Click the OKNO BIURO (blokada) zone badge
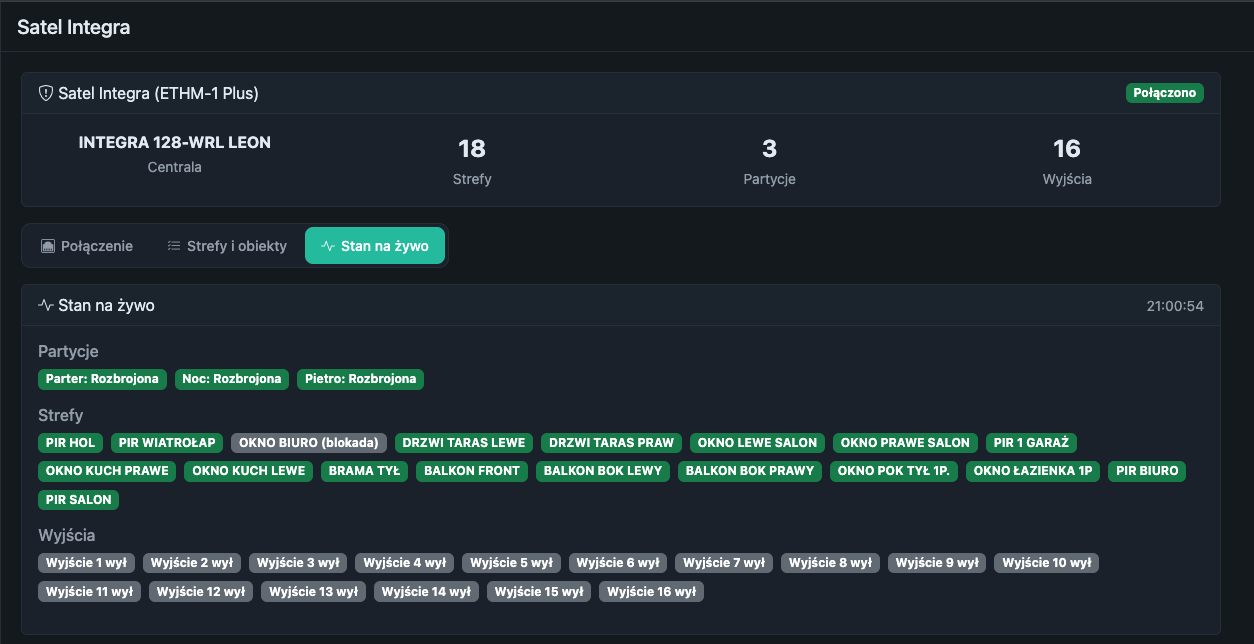 tap(308, 442)
